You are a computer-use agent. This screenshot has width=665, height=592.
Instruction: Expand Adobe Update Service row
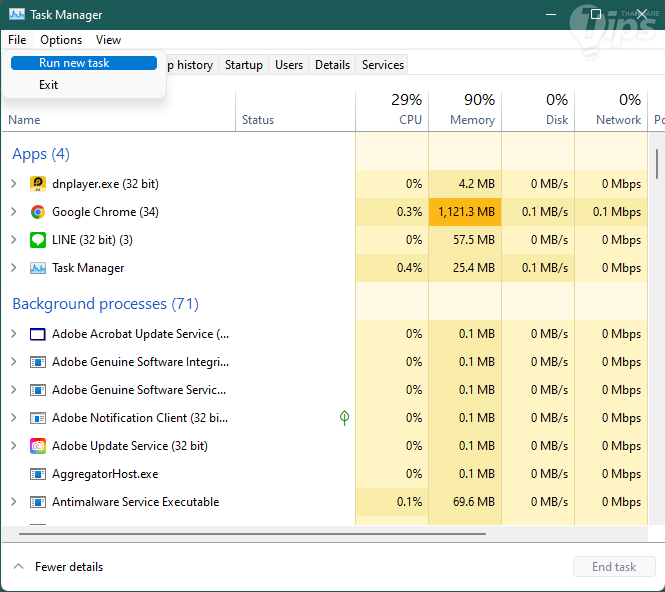pos(14,446)
